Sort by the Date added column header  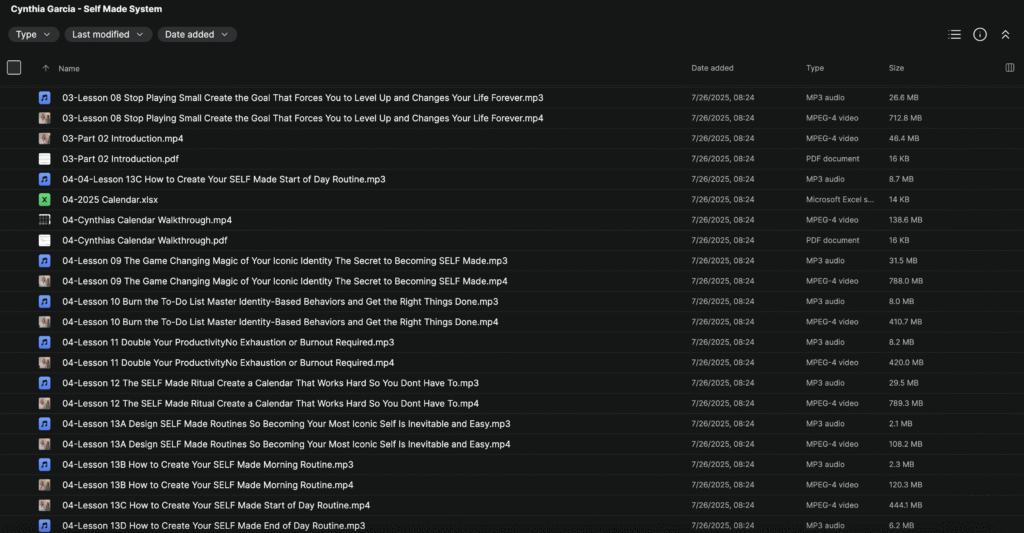coord(712,68)
